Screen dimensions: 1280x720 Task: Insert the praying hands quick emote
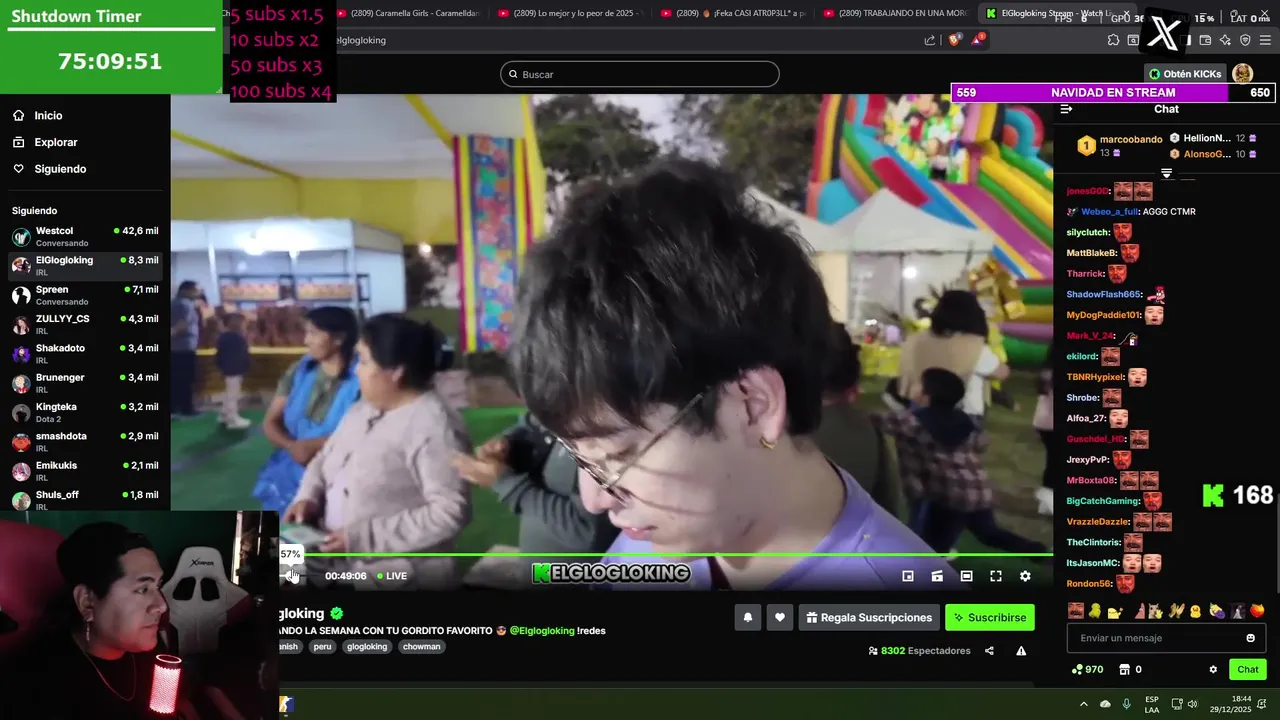pyautogui.click(x=1176, y=611)
